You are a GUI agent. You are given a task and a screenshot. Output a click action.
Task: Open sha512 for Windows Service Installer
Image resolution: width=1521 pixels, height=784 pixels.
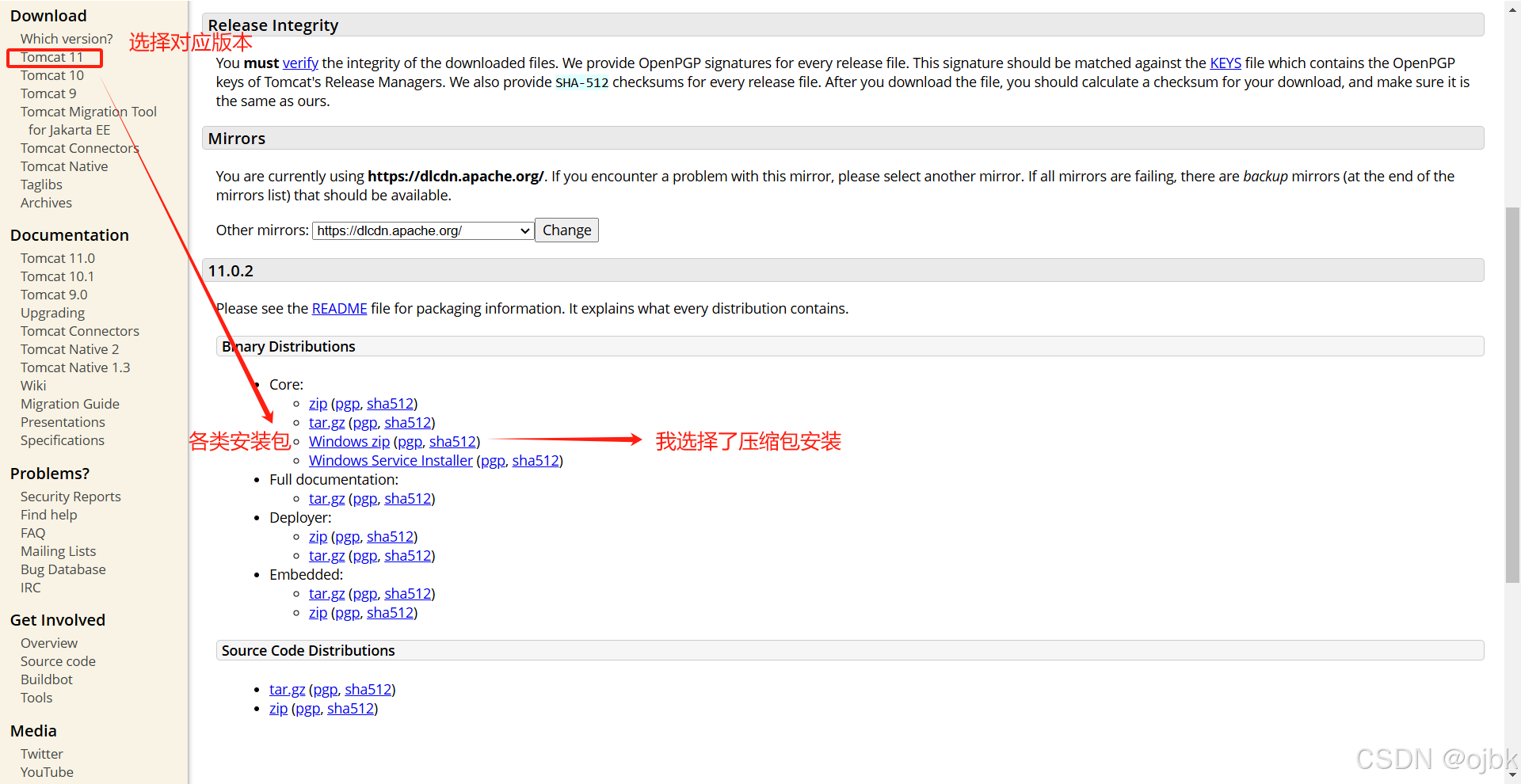point(536,461)
